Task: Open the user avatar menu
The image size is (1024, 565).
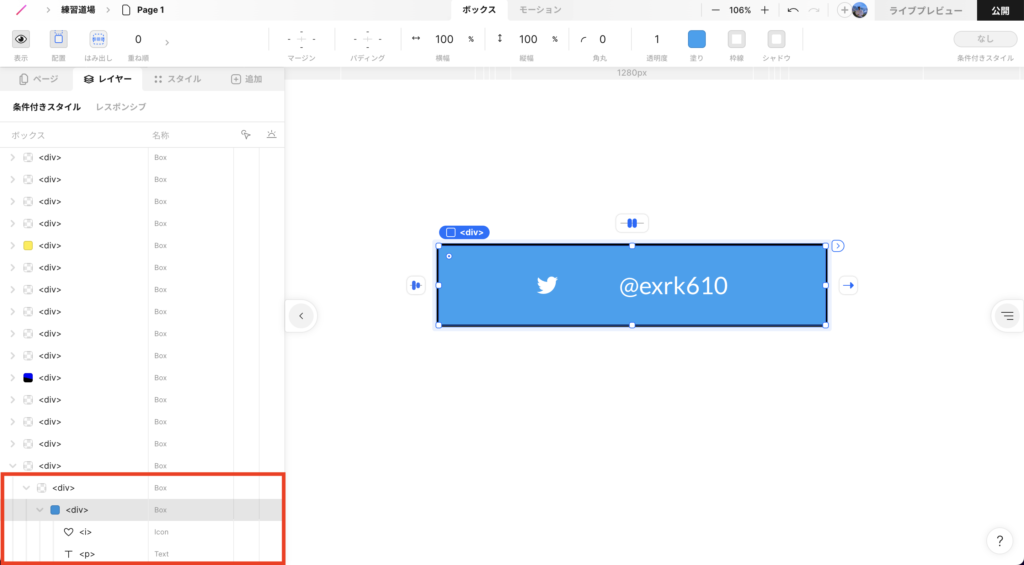Action: [859, 10]
